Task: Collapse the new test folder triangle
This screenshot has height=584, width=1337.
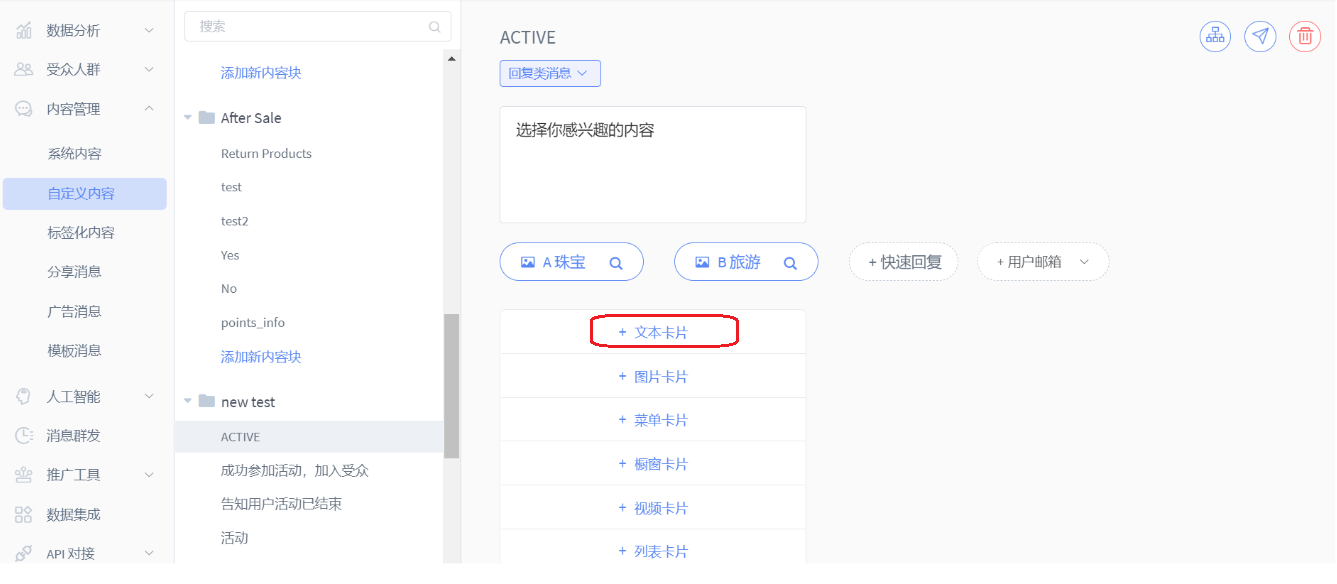Action: point(188,402)
